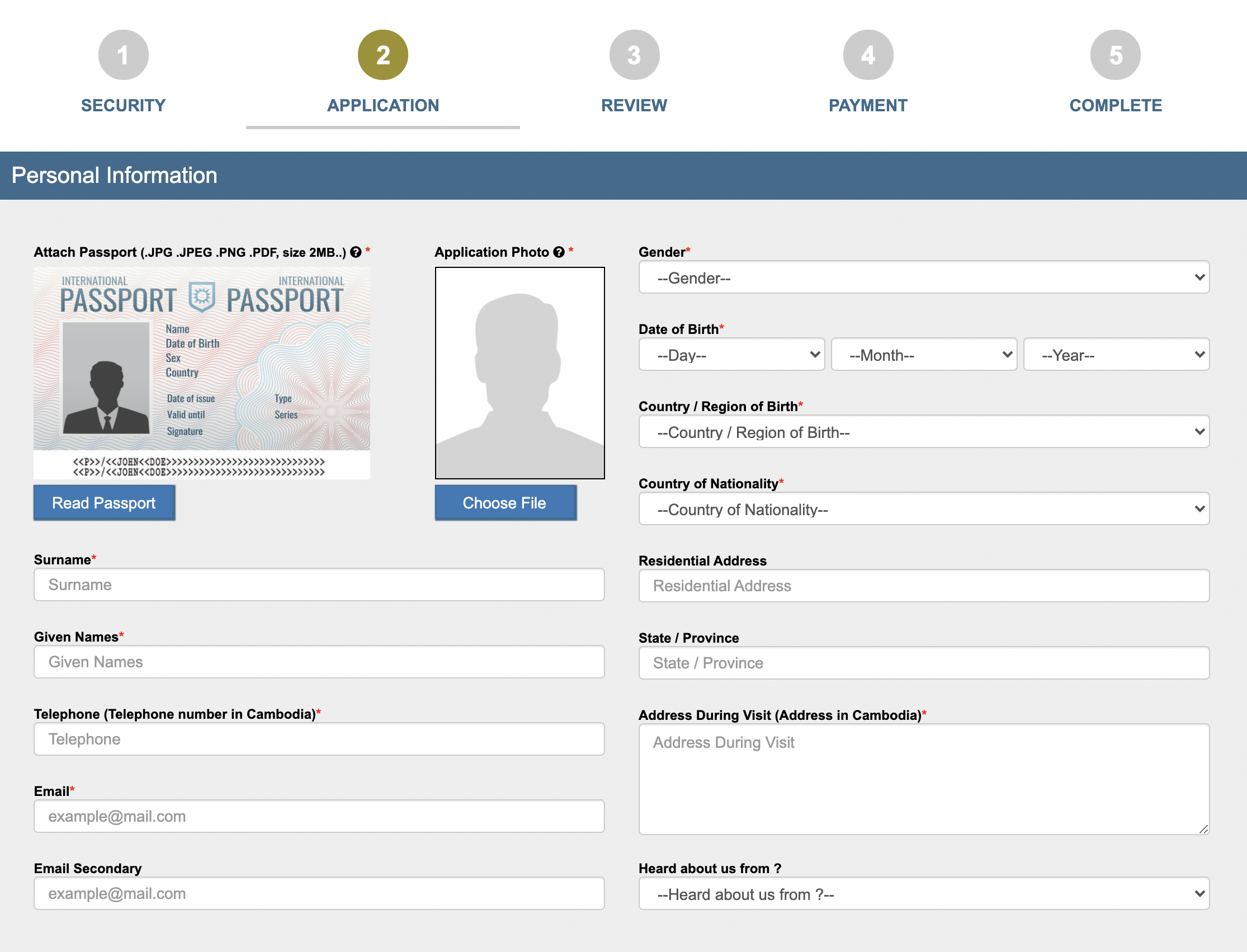Click the Read Passport button
This screenshot has width=1247, height=952.
(104, 502)
